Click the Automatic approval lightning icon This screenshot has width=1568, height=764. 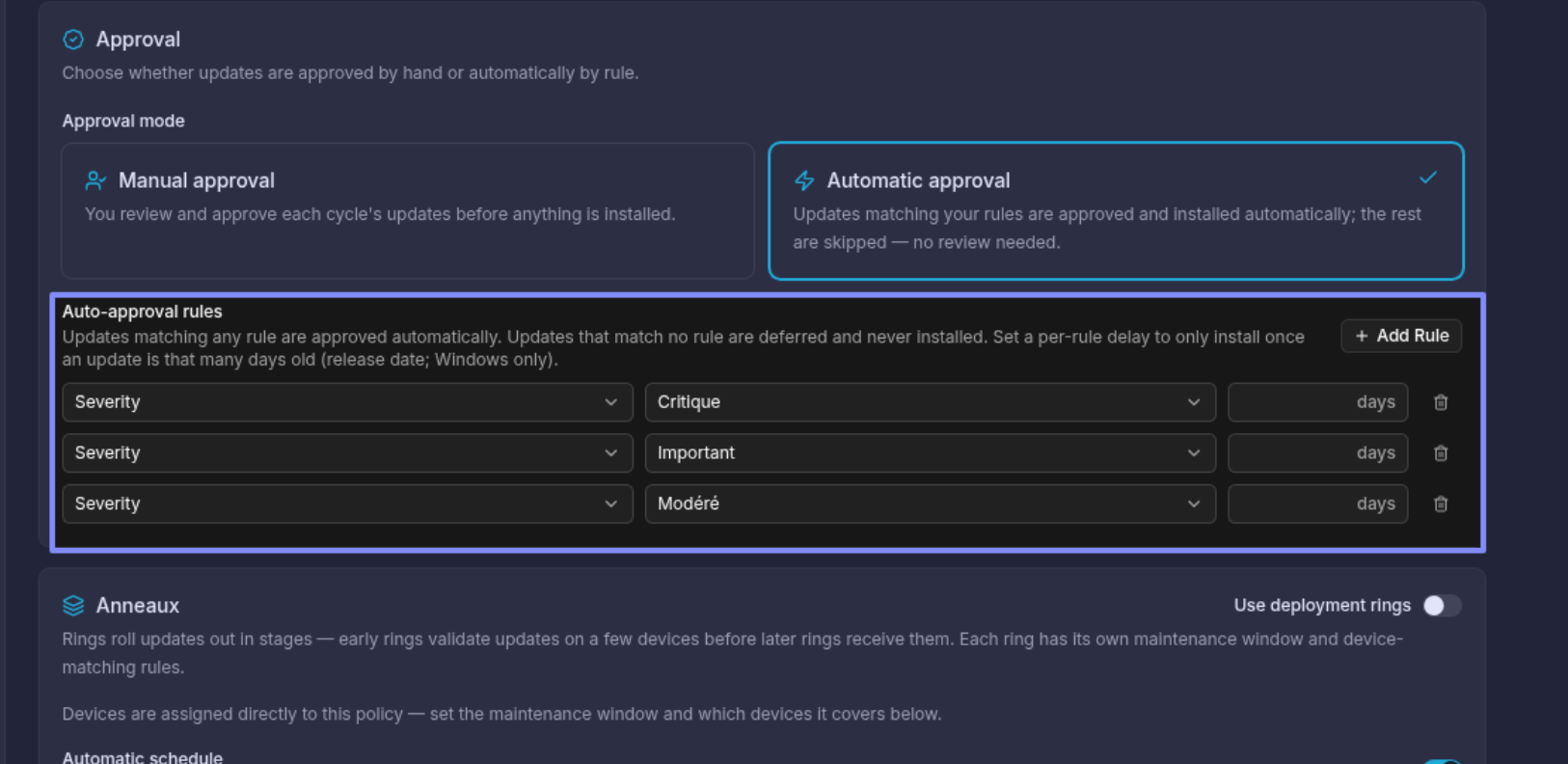(804, 180)
